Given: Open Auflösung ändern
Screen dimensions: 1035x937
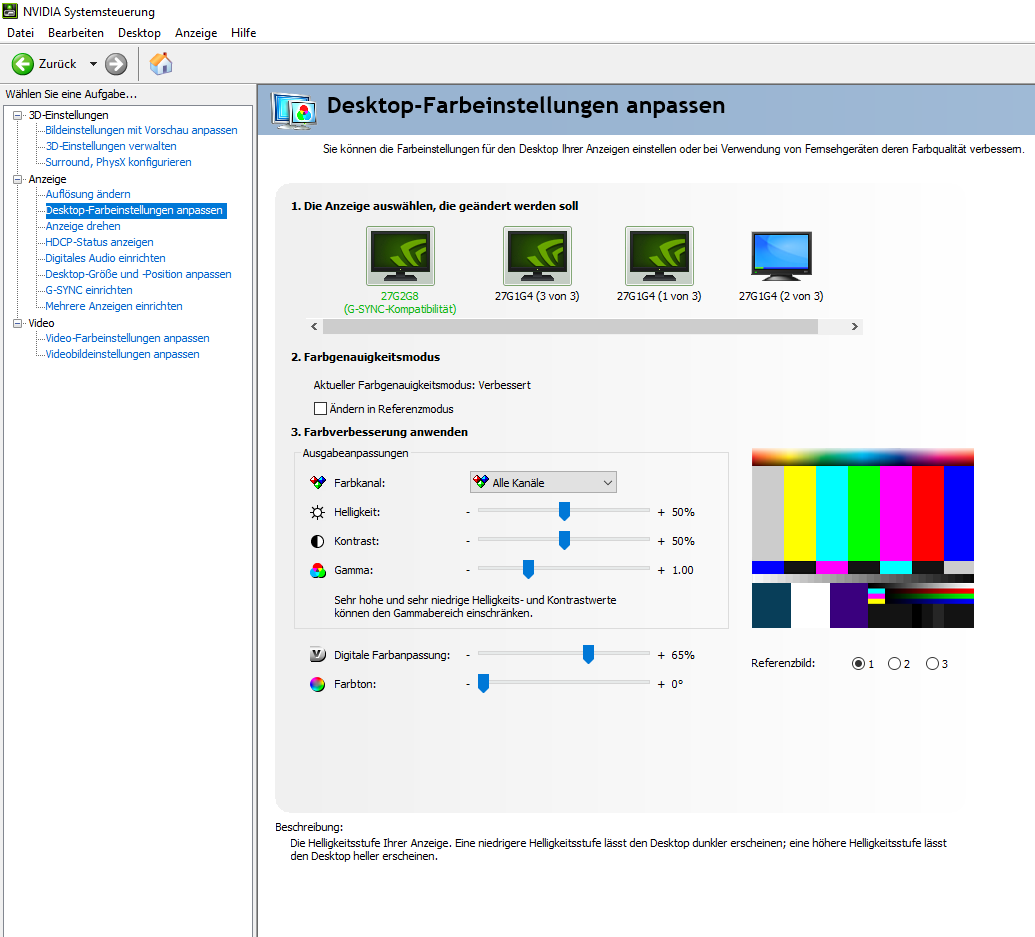Looking at the screenshot, I should [x=88, y=194].
